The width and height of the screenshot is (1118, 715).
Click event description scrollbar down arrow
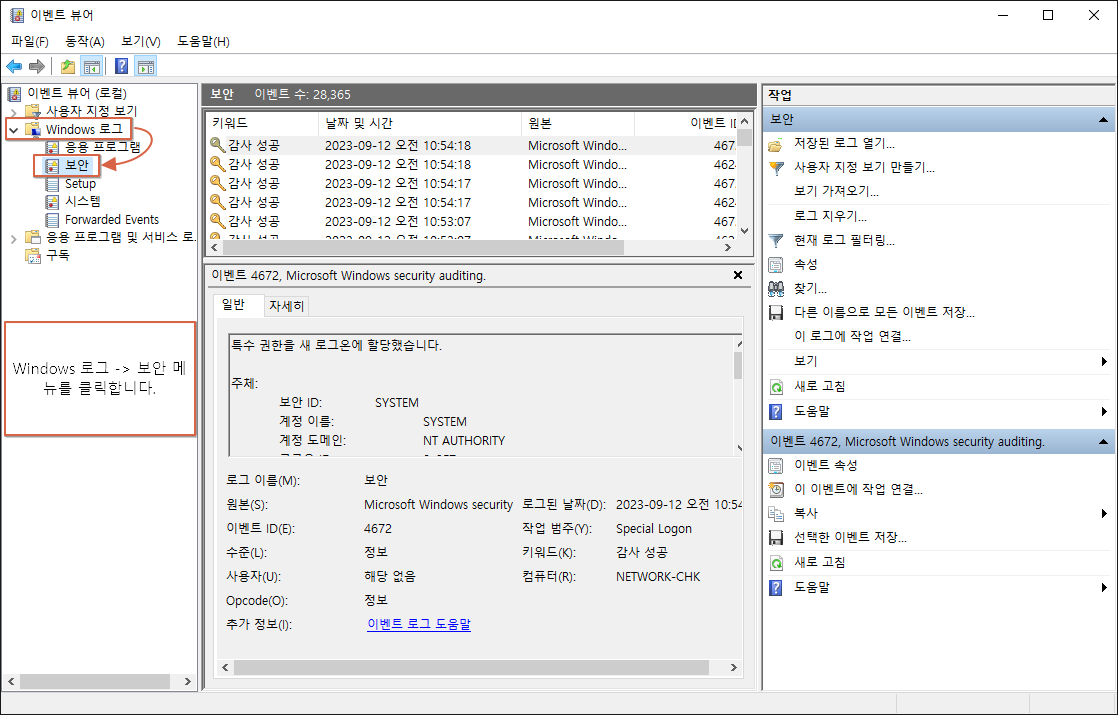tap(739, 448)
